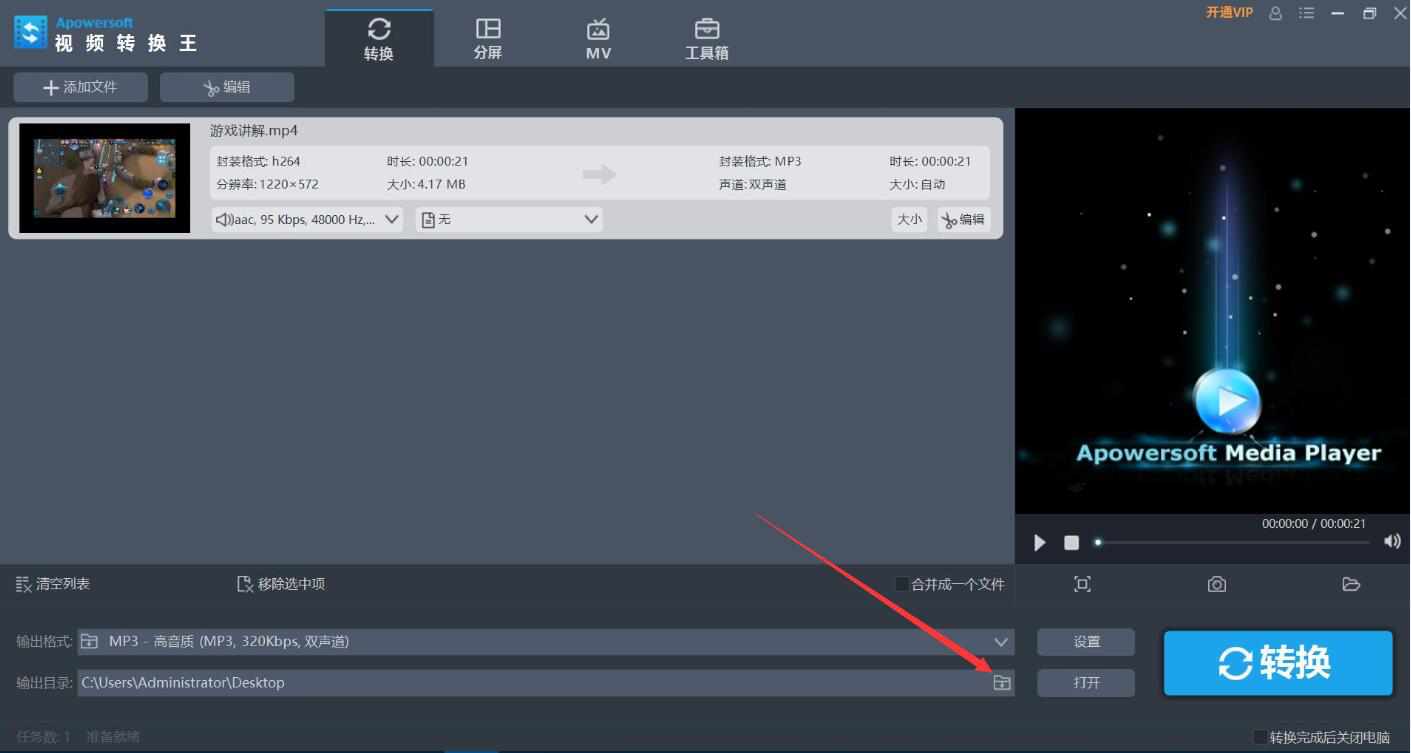1411x753 pixels.
Task: Open the 输出格式 MP3 dropdown
Action: [x=546, y=641]
